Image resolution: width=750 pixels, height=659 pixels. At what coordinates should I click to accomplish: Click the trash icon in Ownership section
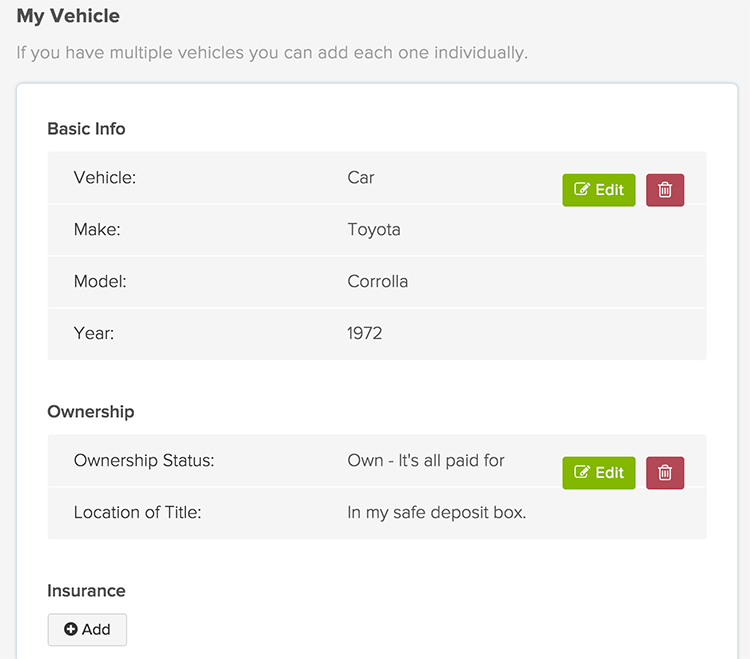coord(665,473)
